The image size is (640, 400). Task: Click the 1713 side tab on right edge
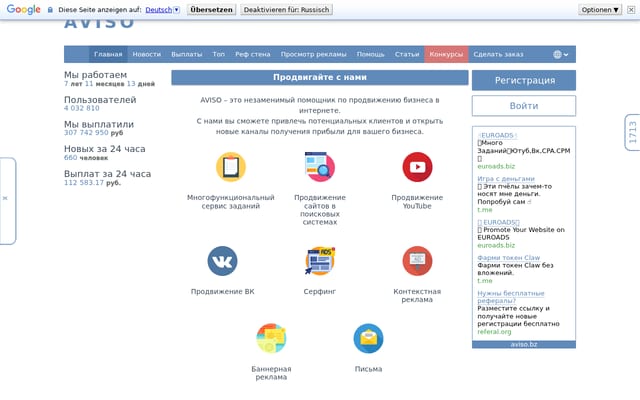[632, 132]
